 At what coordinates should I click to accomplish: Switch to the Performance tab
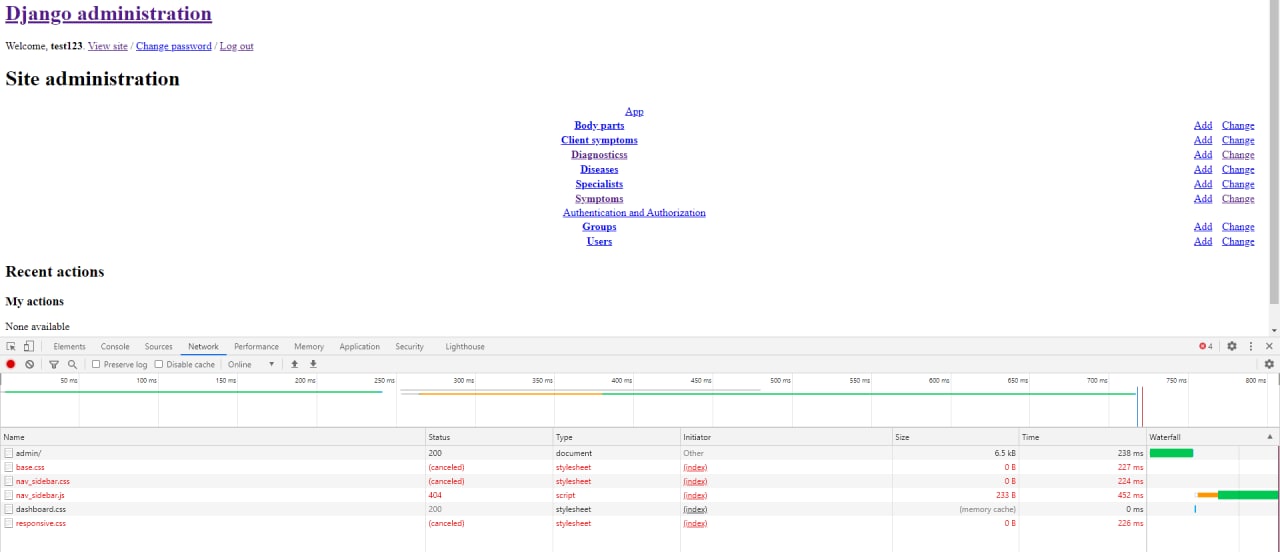pyautogui.click(x=256, y=346)
